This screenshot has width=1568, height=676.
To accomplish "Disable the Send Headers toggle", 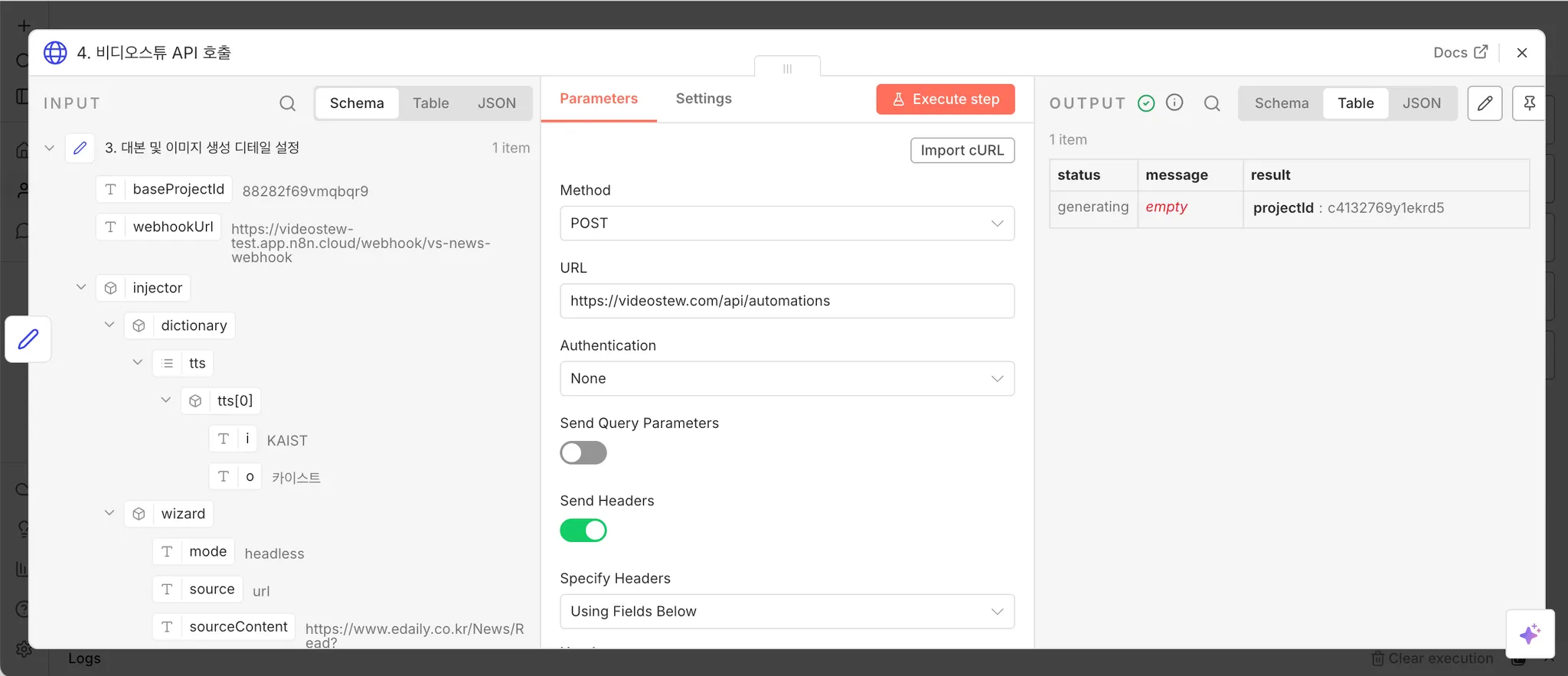I will 583,531.
